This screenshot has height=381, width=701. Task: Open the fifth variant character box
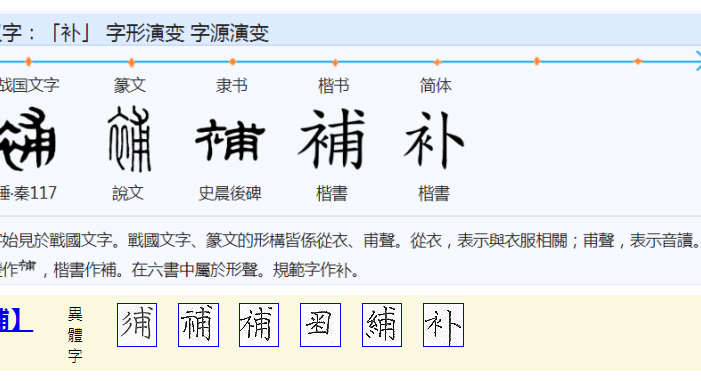click(x=382, y=325)
